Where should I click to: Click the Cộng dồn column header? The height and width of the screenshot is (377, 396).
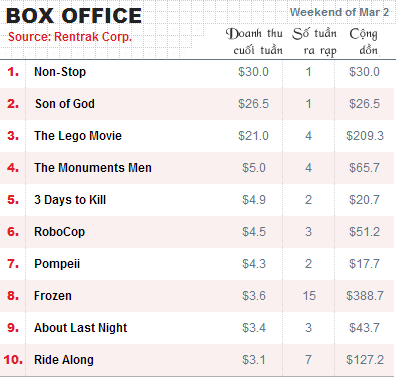(364, 42)
